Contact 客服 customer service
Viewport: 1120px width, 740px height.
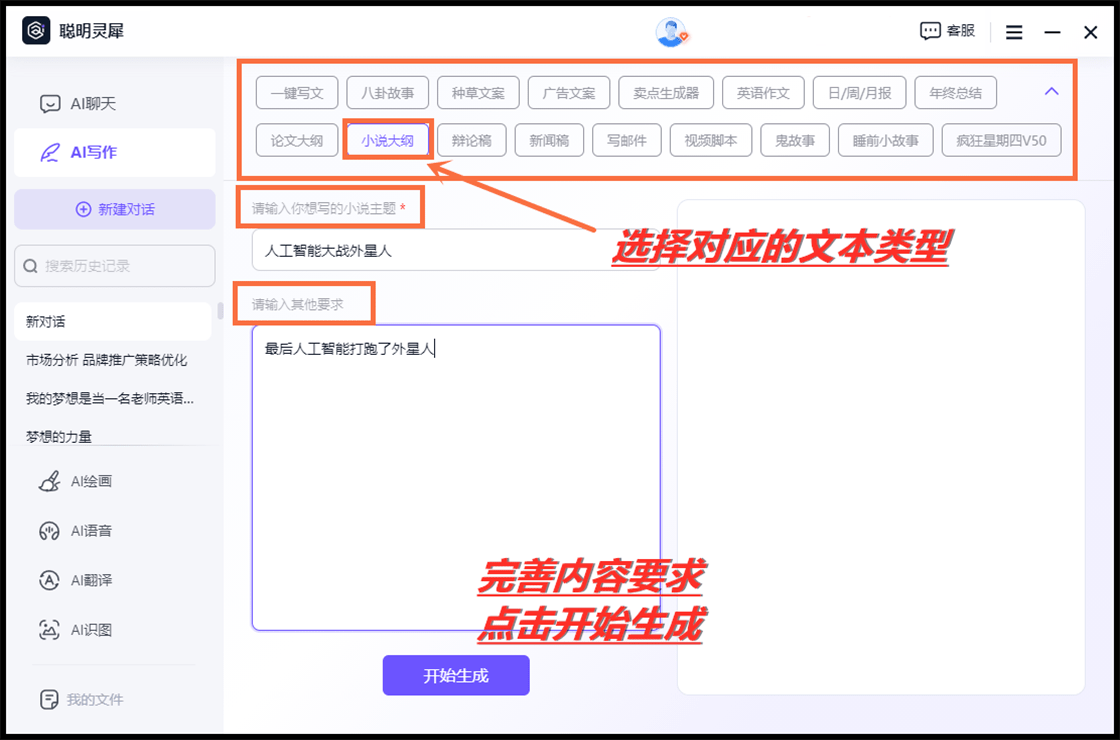pyautogui.click(x=946, y=31)
